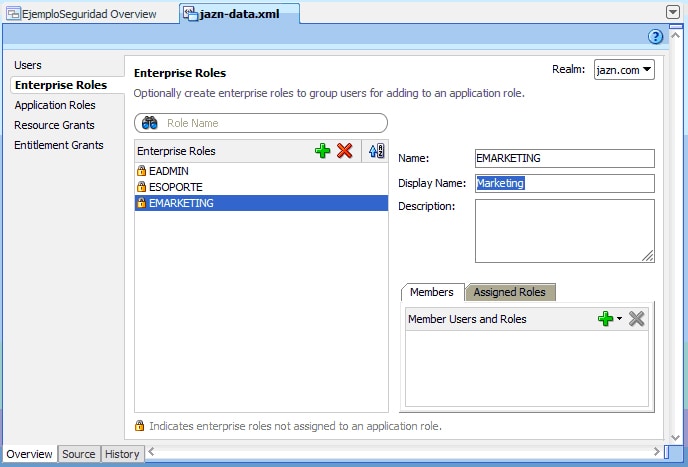688x467 pixels.
Task: Go to Resource Grants section
Action: point(54,125)
